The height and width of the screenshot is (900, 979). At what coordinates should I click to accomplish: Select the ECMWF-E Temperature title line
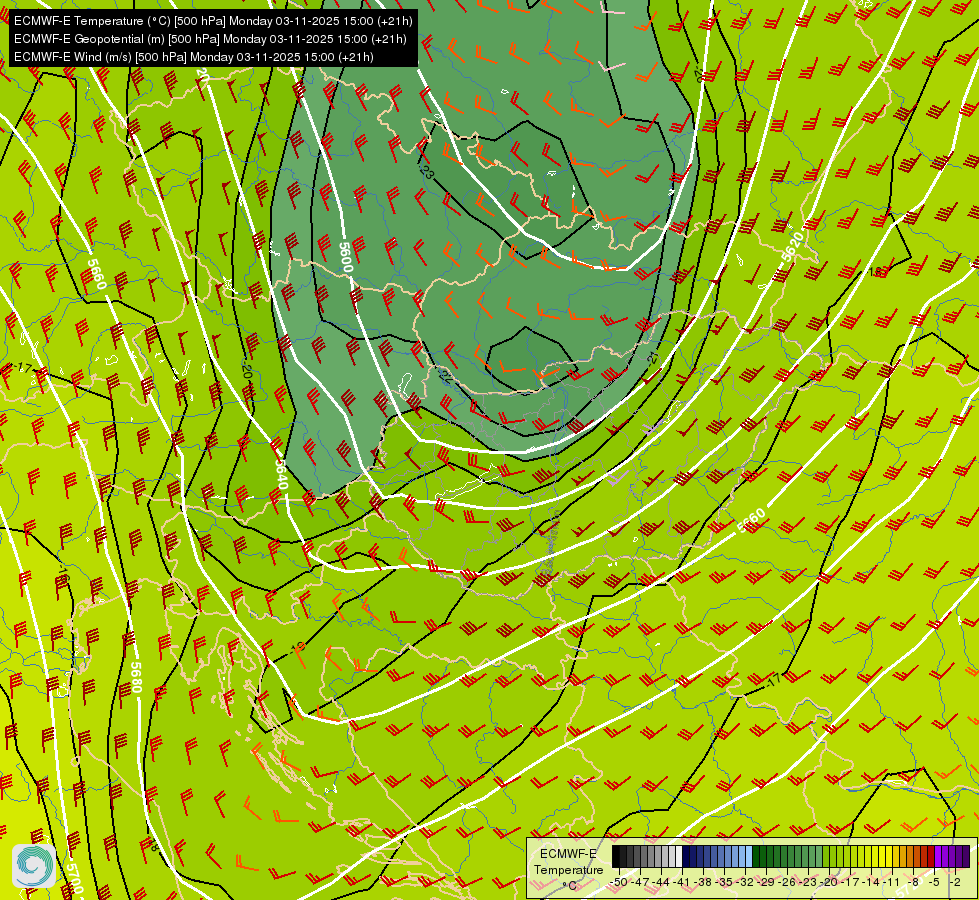coord(213,21)
